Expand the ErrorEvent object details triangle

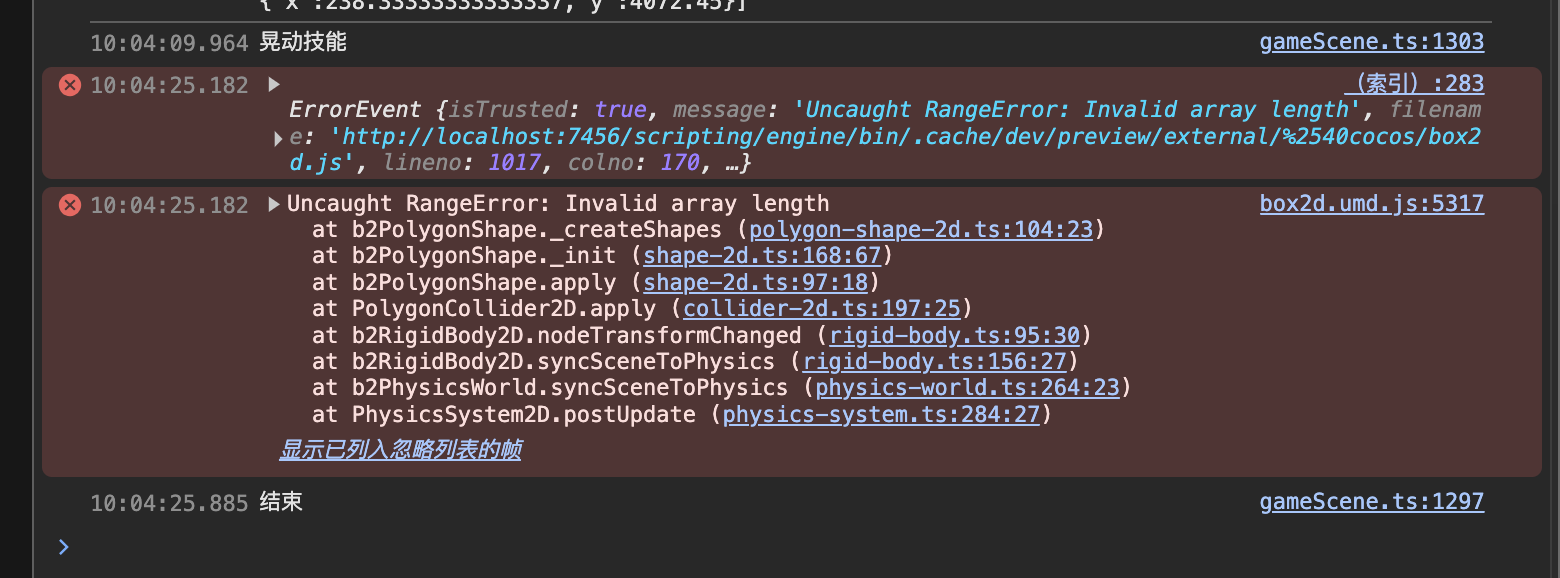coord(278,139)
